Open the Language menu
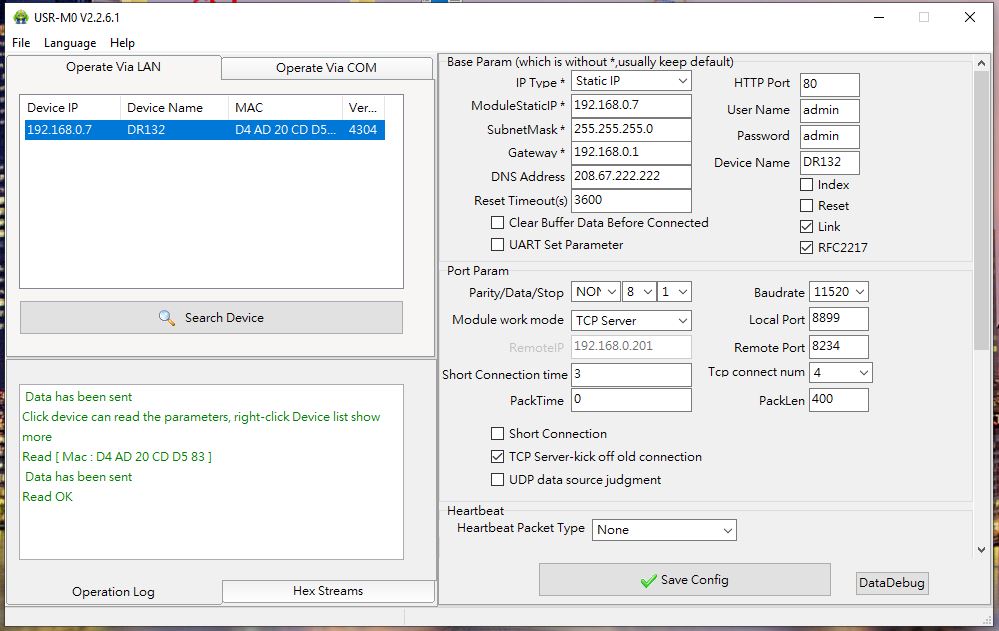Viewport: 999px width, 631px height. point(70,43)
